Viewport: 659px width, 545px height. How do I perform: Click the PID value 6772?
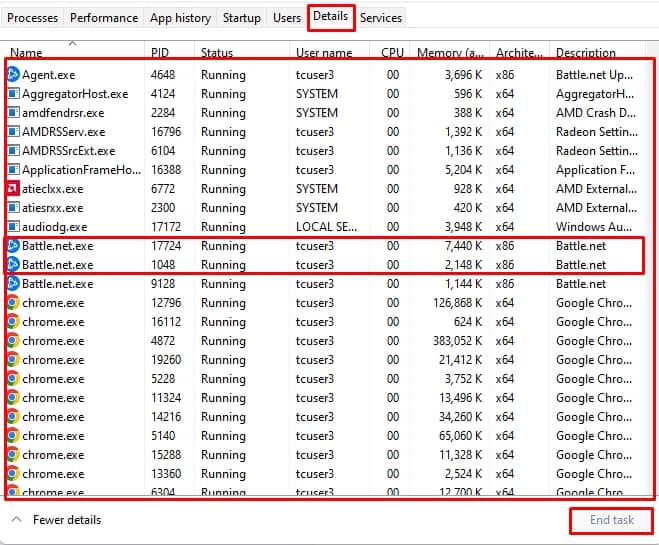[x=163, y=189]
